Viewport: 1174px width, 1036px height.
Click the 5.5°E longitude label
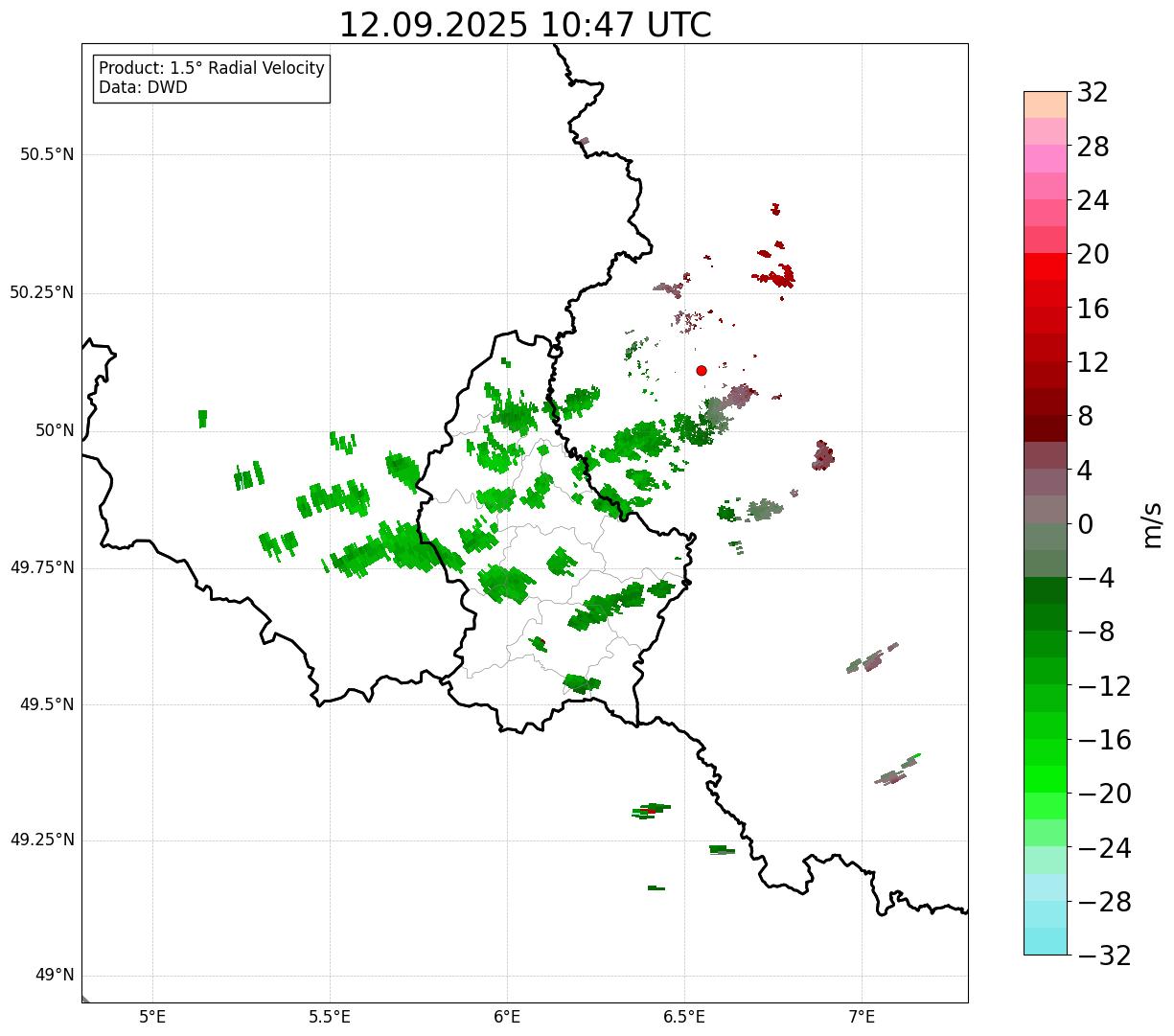[330, 1017]
